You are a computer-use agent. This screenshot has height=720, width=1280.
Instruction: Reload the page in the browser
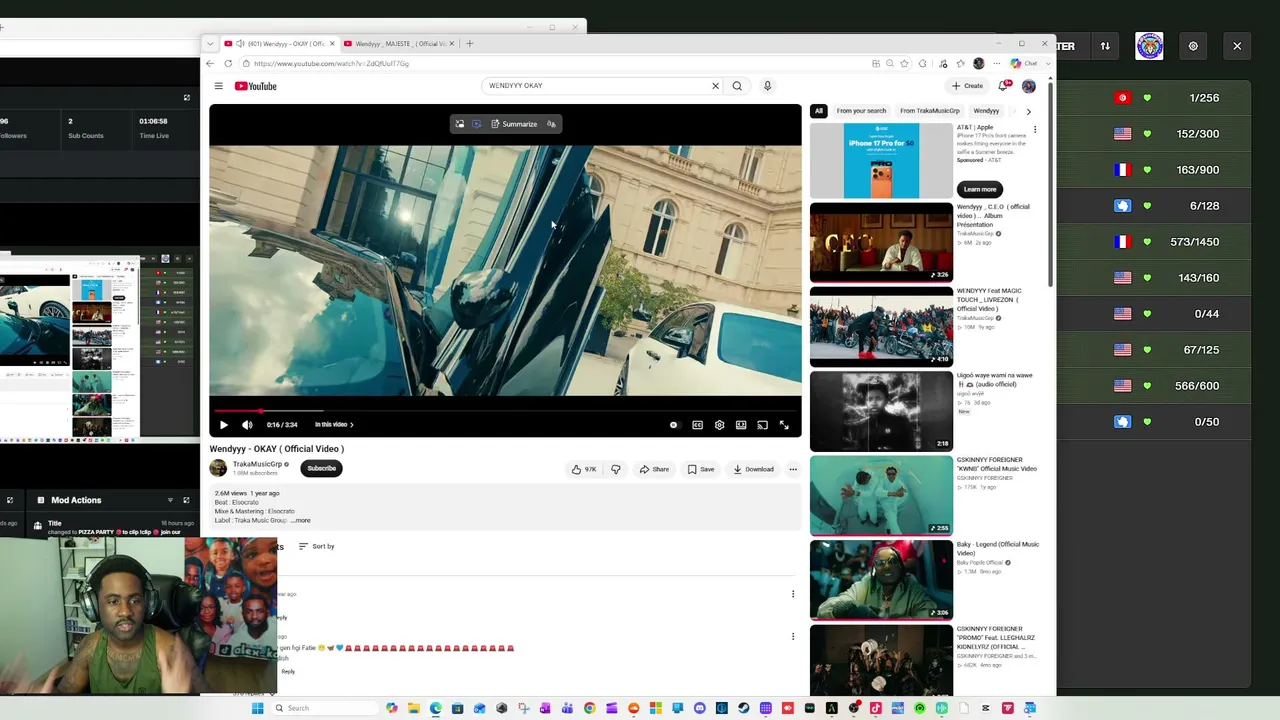click(228, 63)
